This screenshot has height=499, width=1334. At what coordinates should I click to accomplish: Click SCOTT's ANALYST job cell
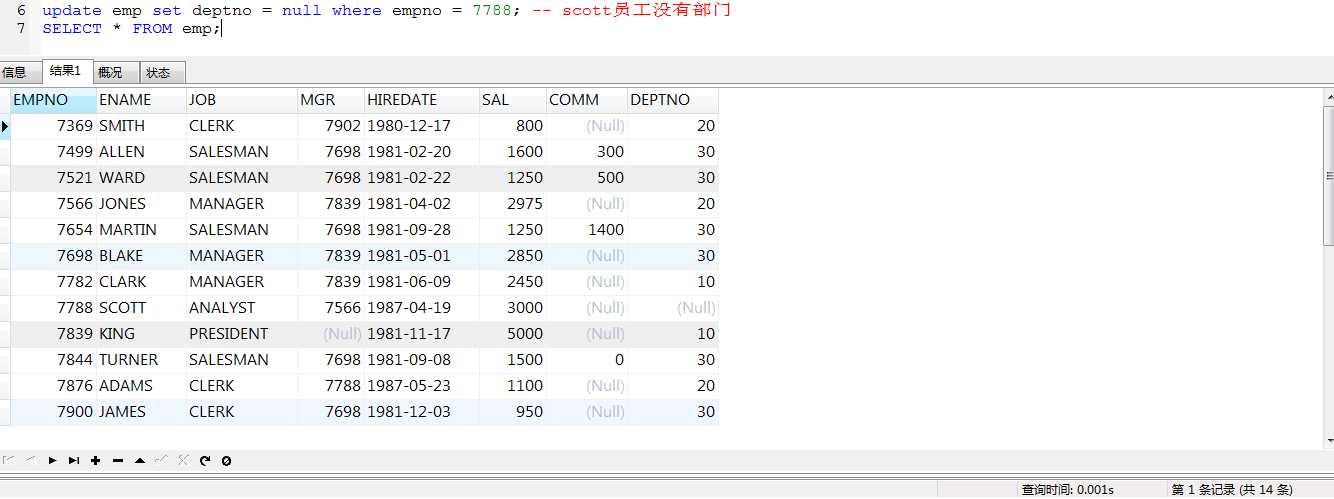click(242, 308)
